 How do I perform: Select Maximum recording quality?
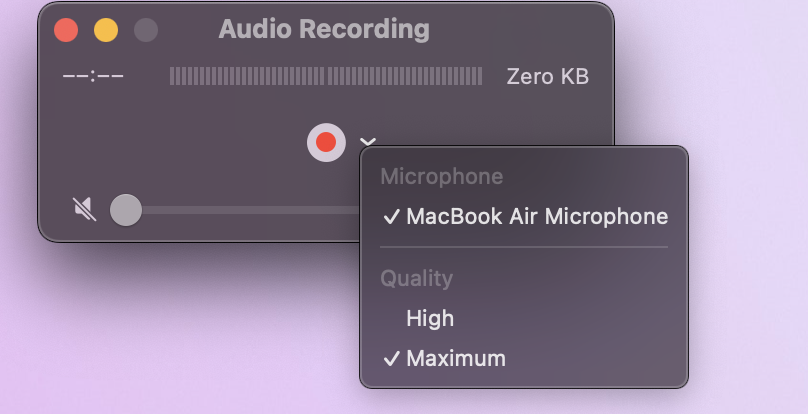tap(455, 358)
